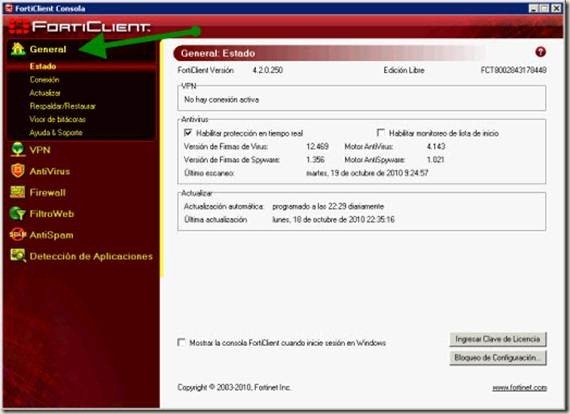Check Mostrar la consola FortiClient al iniciar sesión
570x414 pixels.
click(181, 342)
